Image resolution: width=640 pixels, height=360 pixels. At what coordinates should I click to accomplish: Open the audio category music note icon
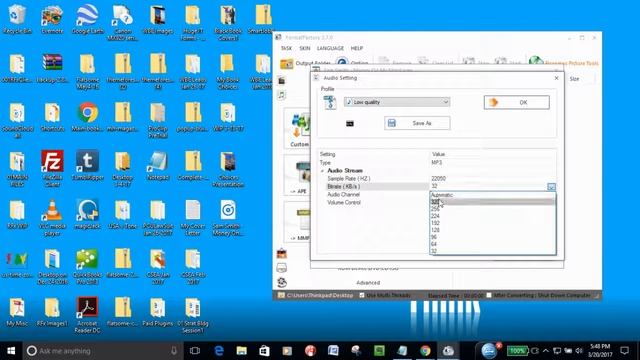point(282,95)
